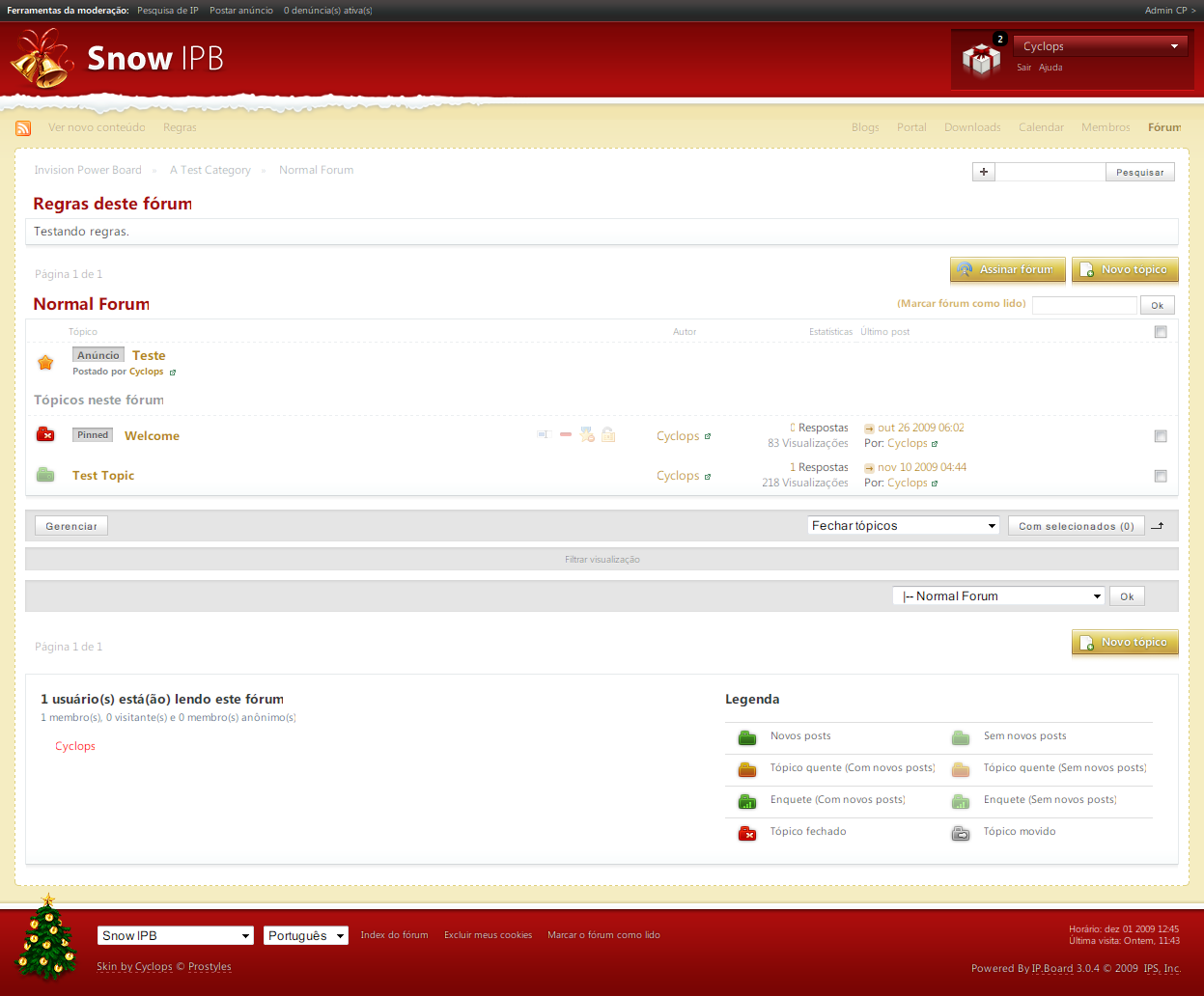The image size is (1204, 996).
Task: Check the Test Topic checkbox
Action: coord(1161,476)
